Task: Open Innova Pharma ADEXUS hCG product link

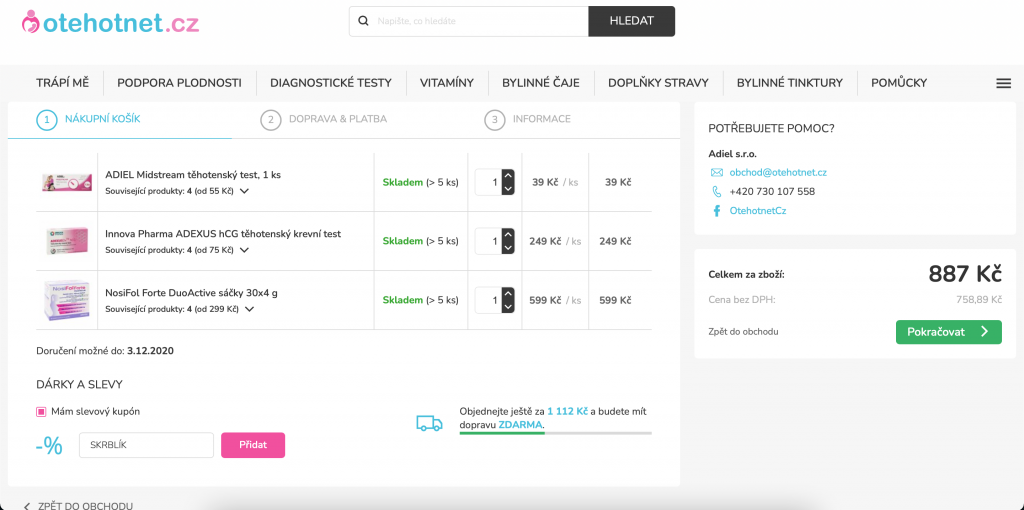Action: click(x=223, y=234)
